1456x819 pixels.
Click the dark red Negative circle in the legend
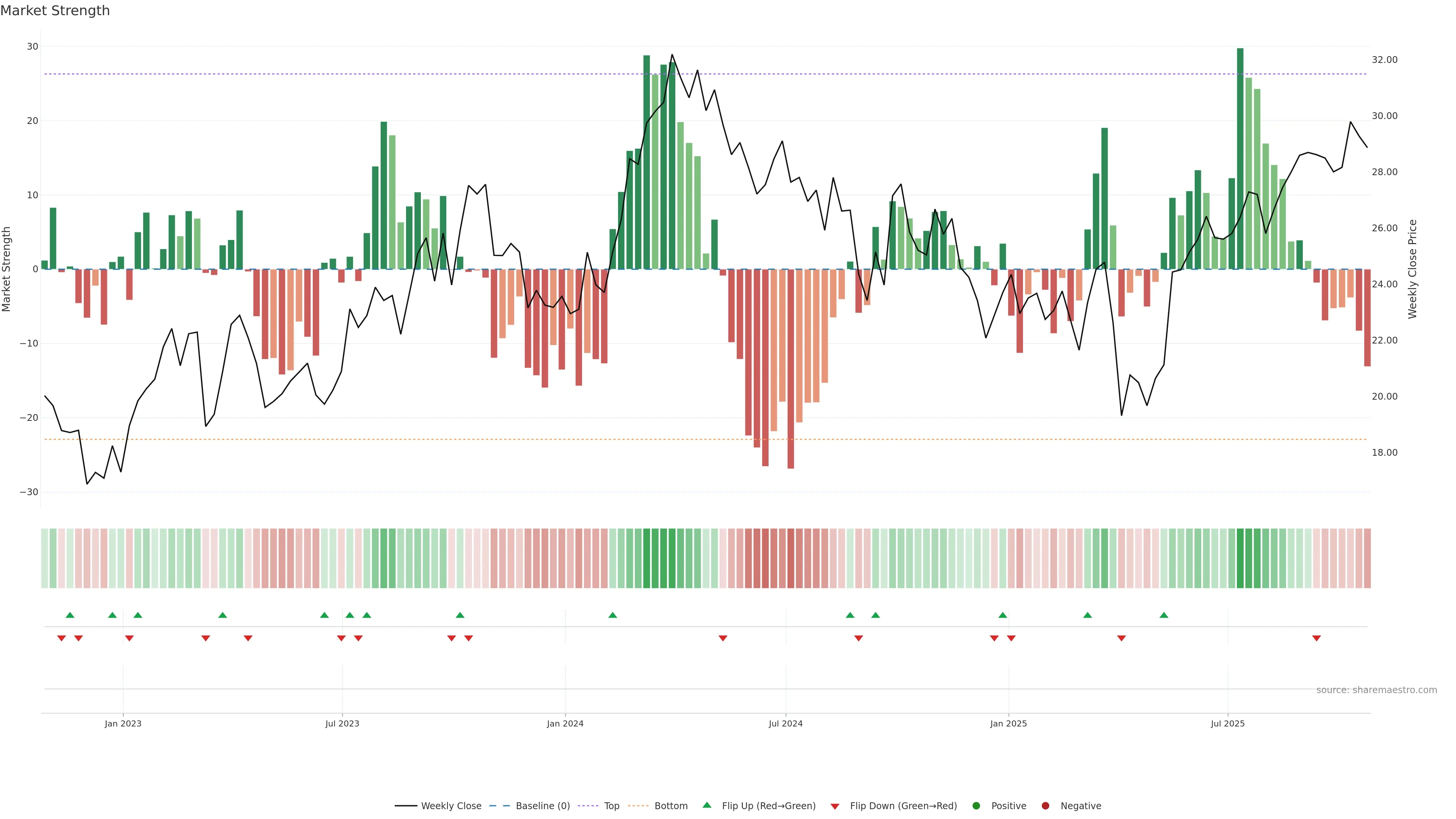point(1045,806)
